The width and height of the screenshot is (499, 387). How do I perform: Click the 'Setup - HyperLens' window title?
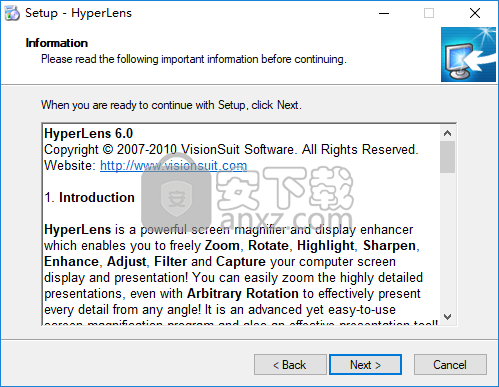pyautogui.click(x=78, y=13)
